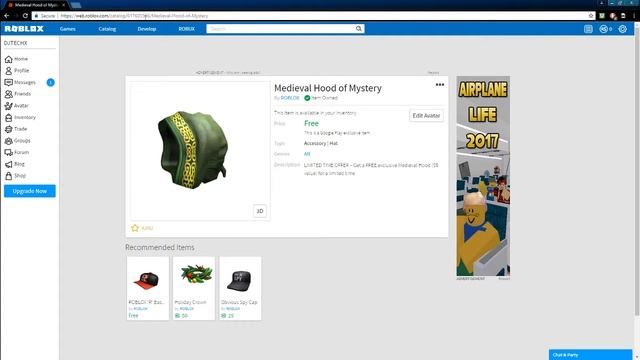Bookmark this page star icon
640x360 pixels.
(x=591, y=16)
